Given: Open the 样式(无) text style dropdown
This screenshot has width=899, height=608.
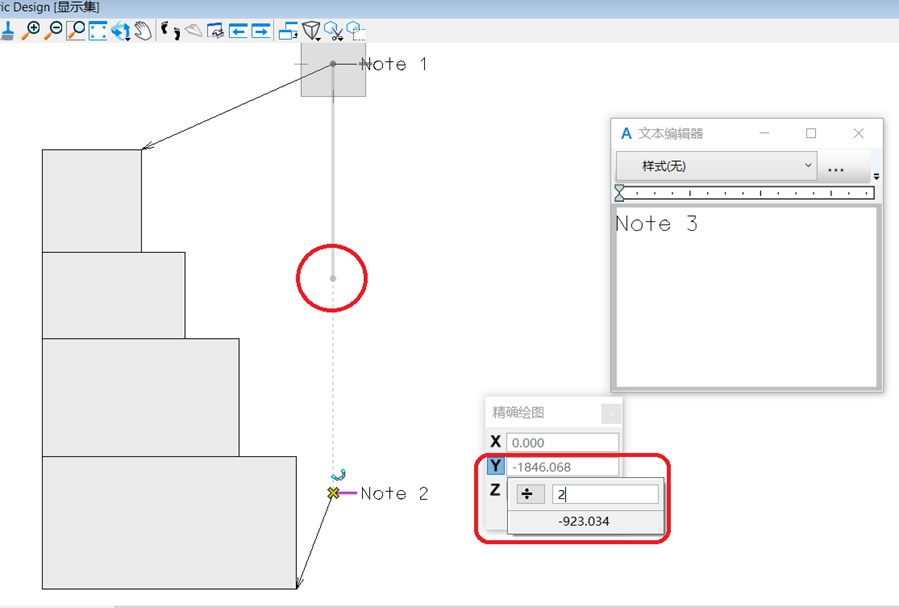Looking at the screenshot, I should [716, 166].
